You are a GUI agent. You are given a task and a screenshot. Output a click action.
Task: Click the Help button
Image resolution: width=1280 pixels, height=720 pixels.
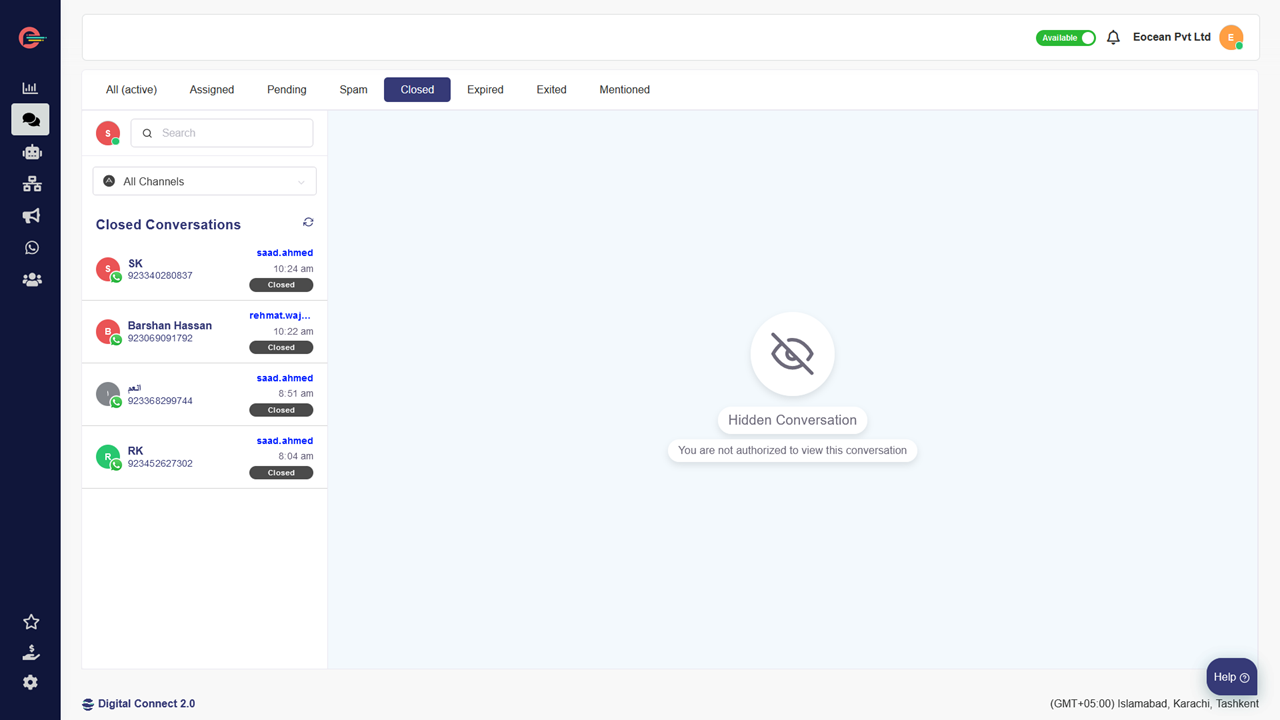(x=1231, y=677)
